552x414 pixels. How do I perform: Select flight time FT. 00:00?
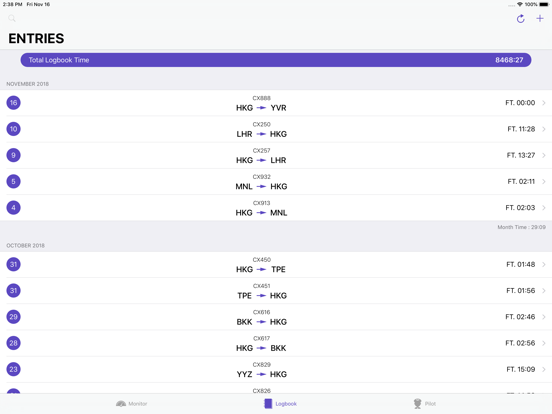tap(520, 103)
